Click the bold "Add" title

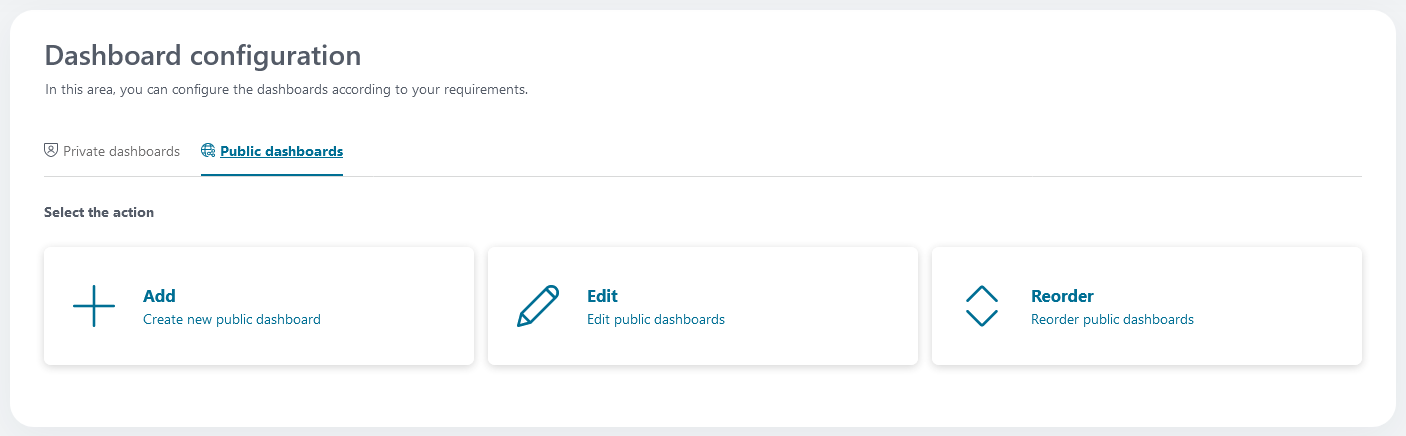(x=159, y=296)
